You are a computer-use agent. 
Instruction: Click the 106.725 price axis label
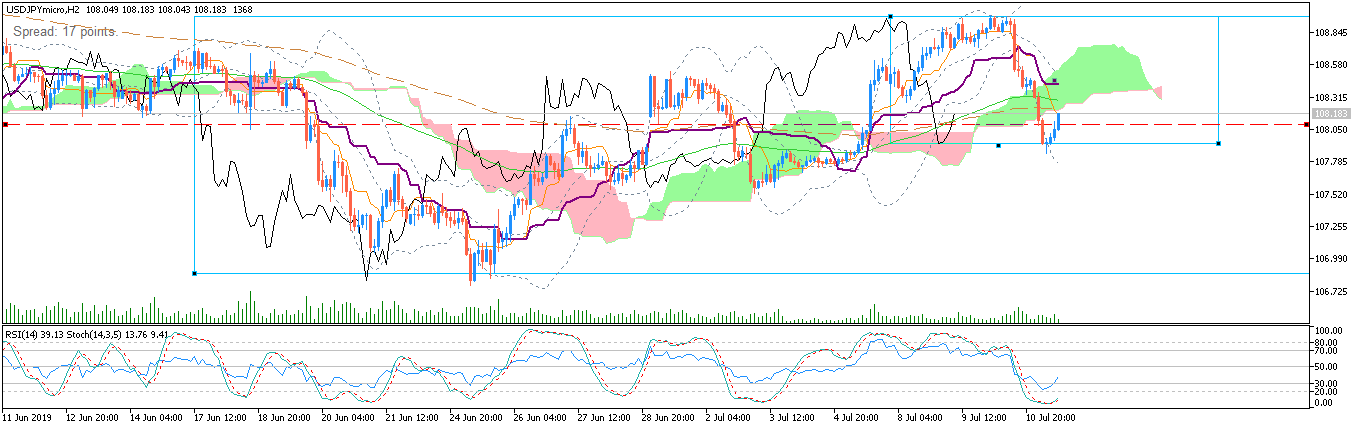coord(1331,292)
